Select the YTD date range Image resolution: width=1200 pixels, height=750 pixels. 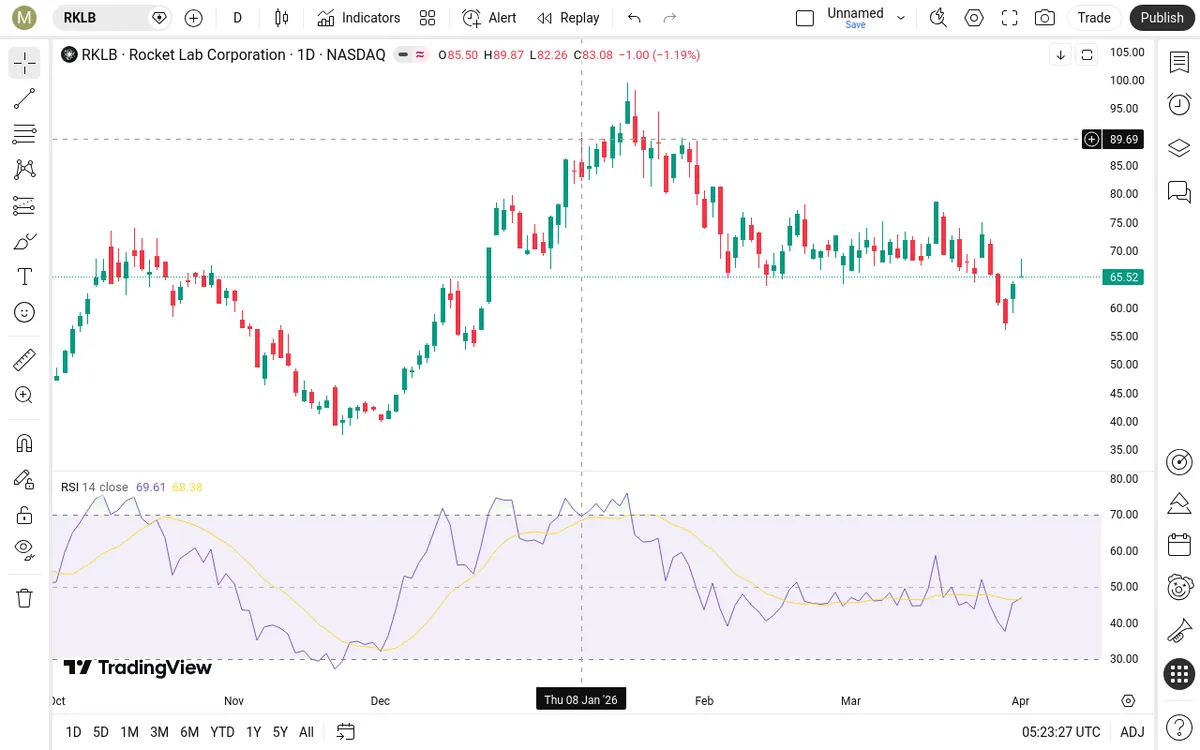223,732
